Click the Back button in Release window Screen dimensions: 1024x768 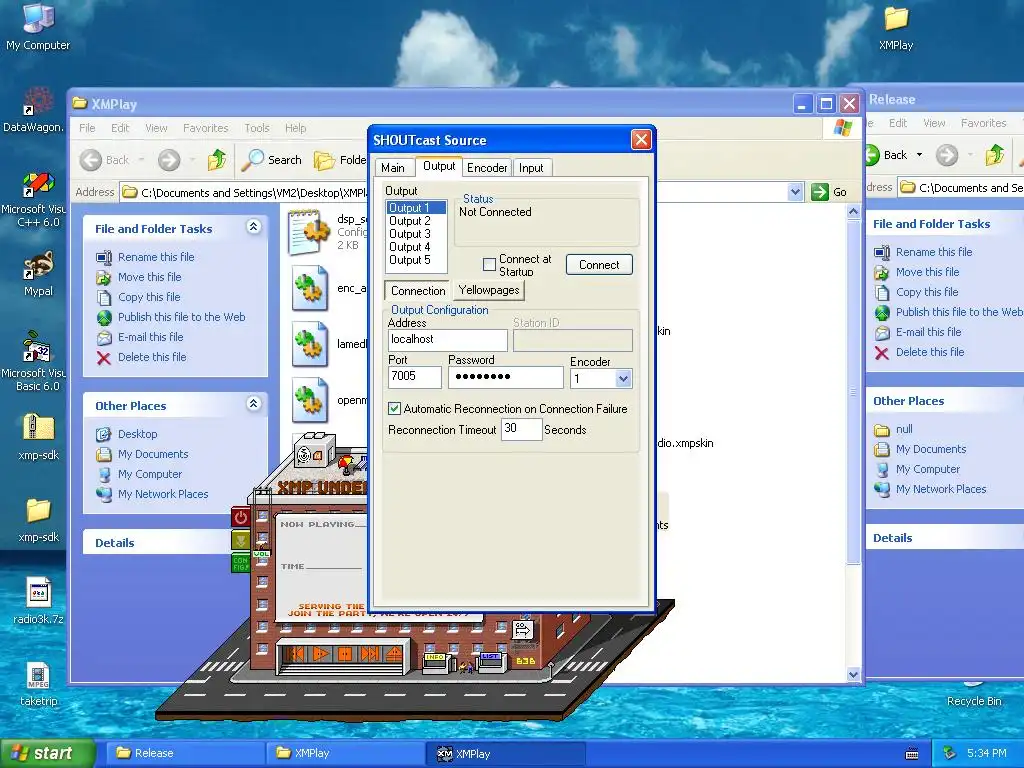[886, 155]
